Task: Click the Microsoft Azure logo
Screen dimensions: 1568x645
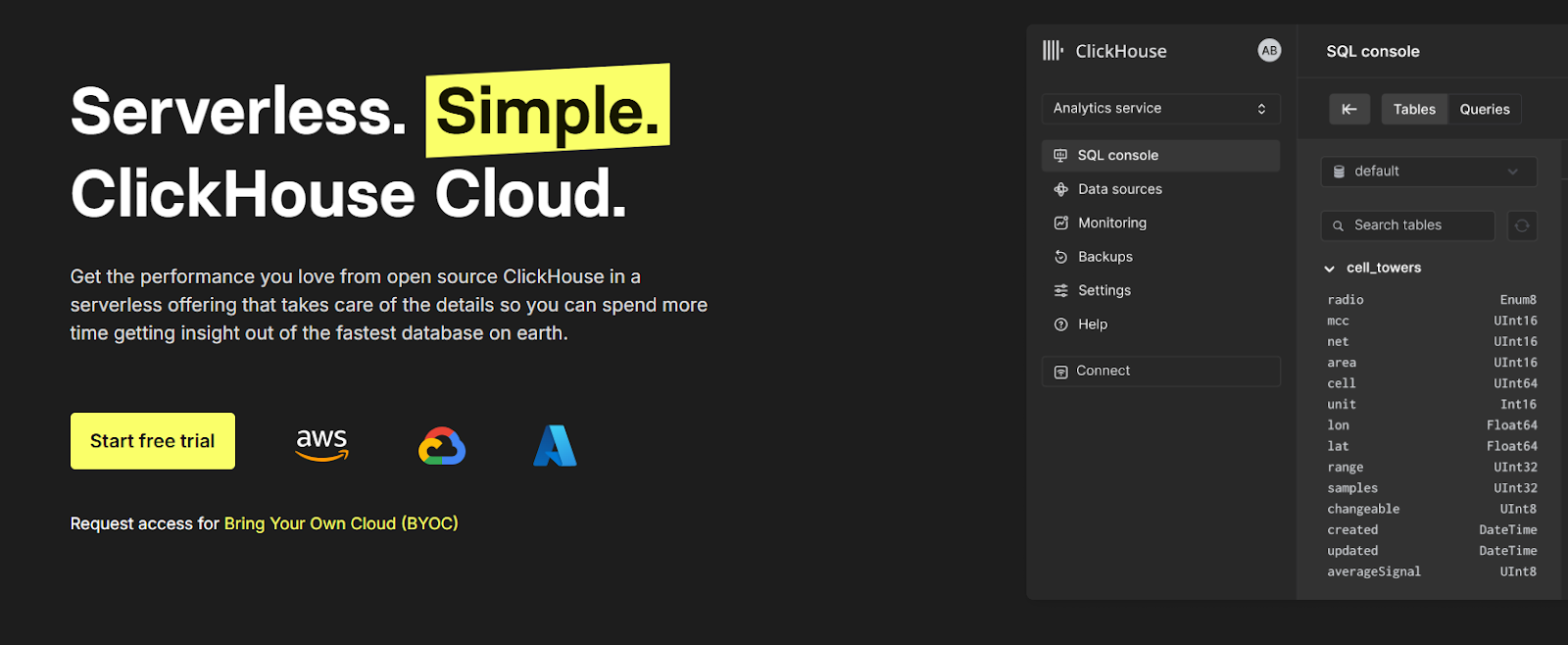Action: [x=555, y=445]
